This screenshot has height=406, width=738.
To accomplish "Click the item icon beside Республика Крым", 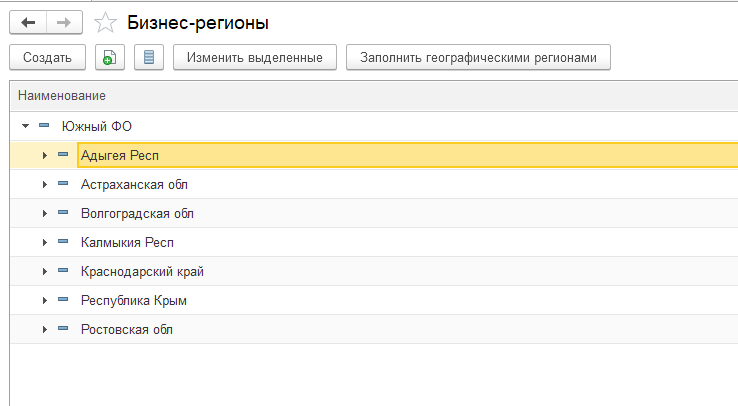I will pyautogui.click(x=63, y=299).
